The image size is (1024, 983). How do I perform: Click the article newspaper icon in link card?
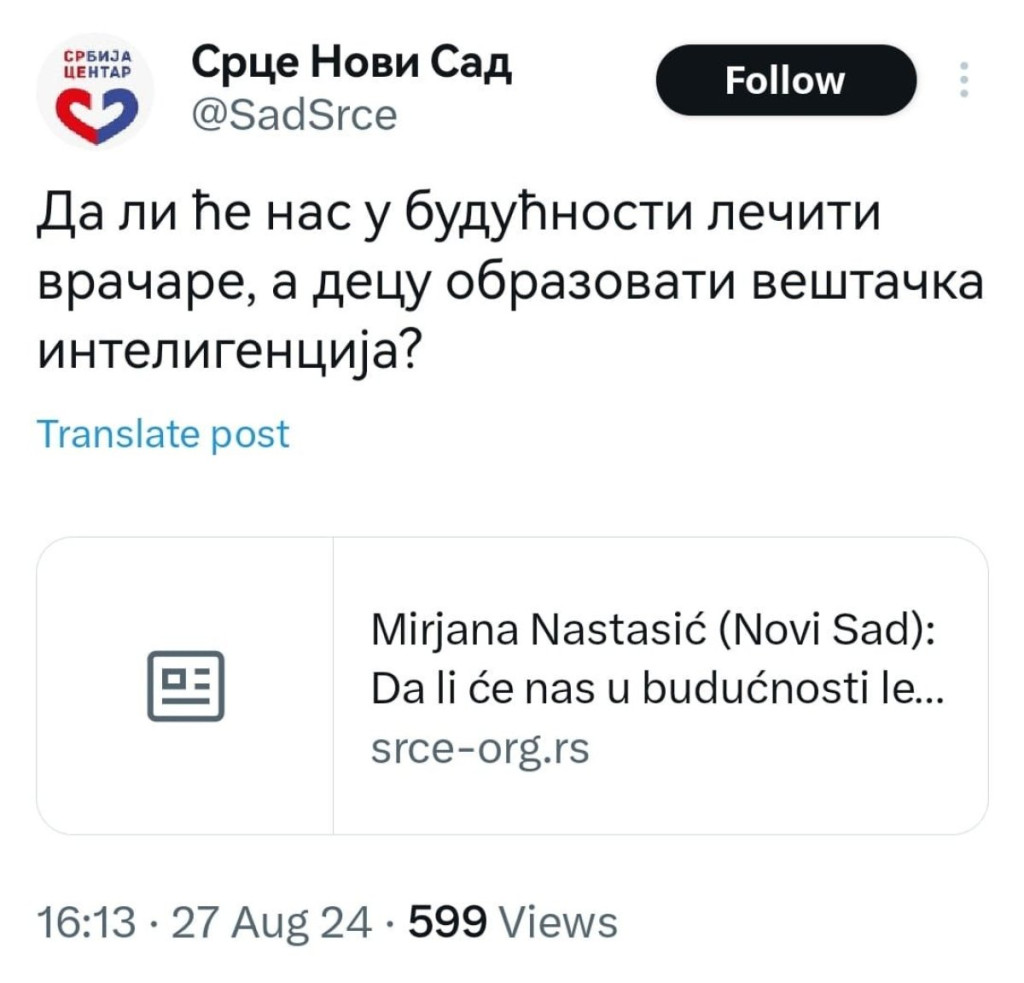click(x=185, y=686)
